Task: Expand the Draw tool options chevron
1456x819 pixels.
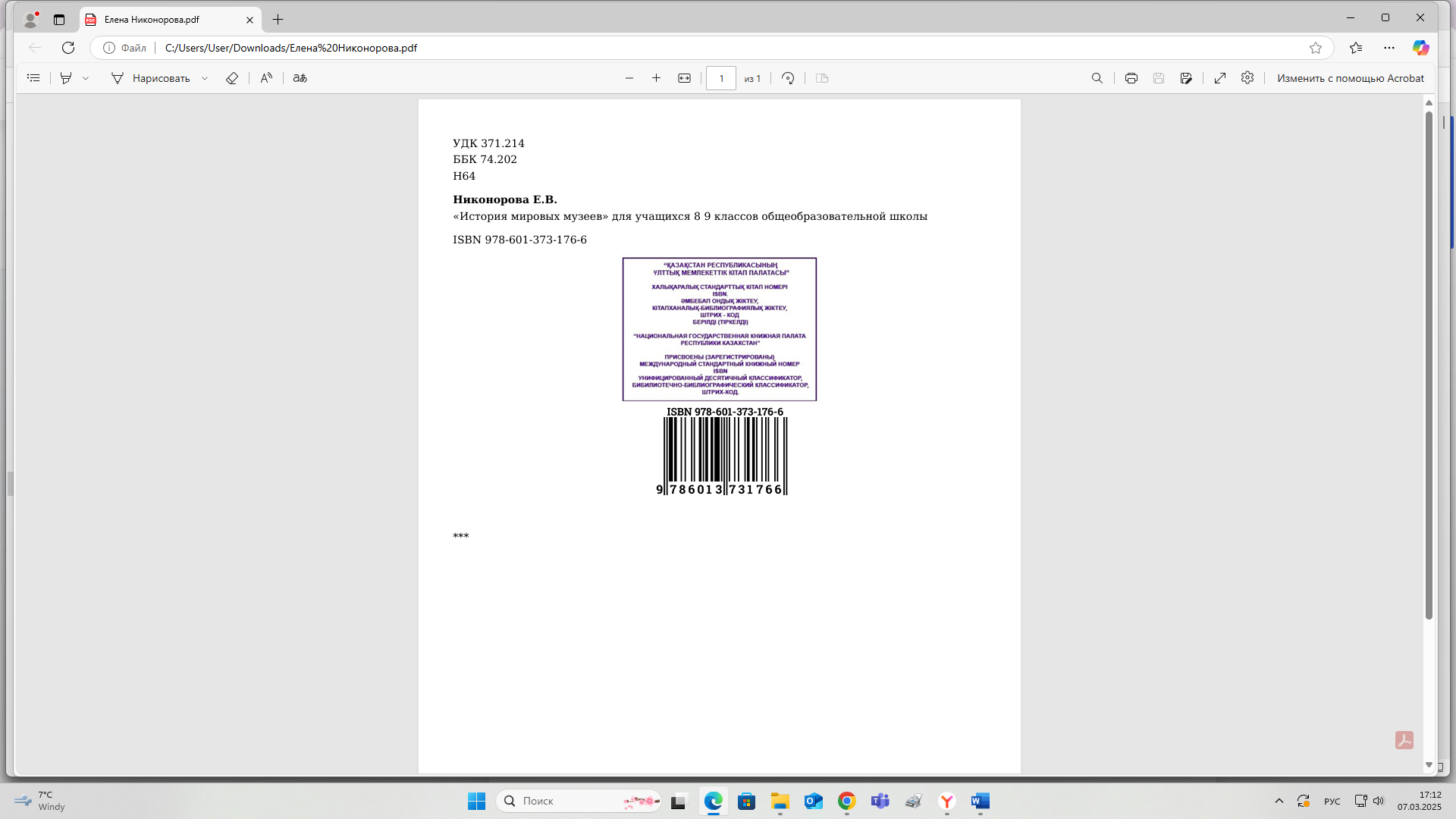Action: click(205, 78)
